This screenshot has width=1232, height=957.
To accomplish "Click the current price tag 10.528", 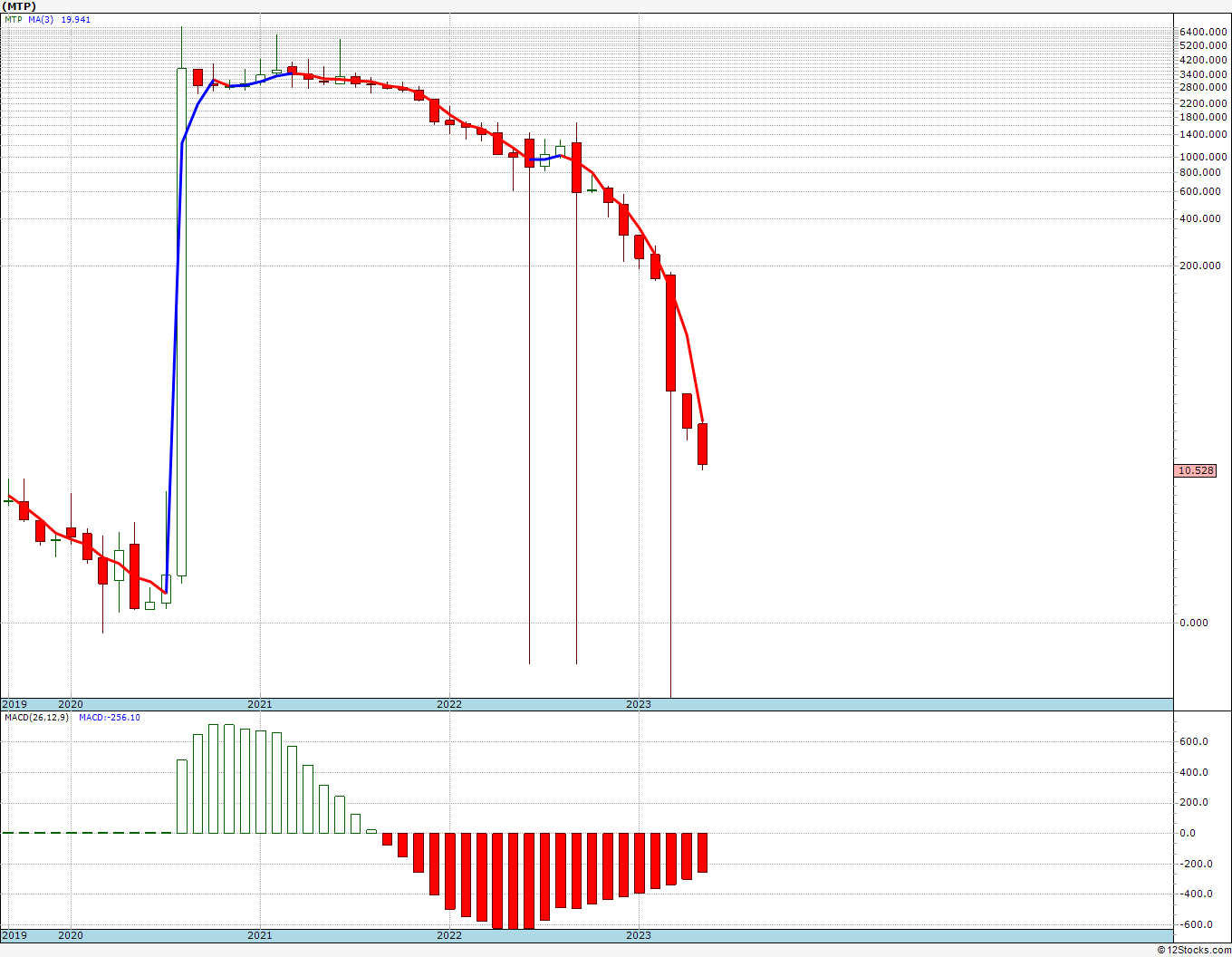I will pos(1196,471).
